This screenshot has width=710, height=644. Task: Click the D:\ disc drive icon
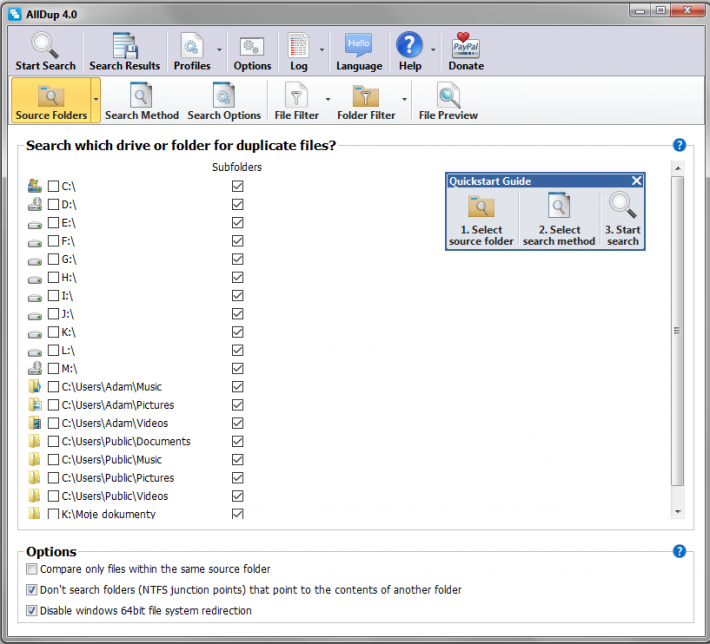(x=35, y=204)
